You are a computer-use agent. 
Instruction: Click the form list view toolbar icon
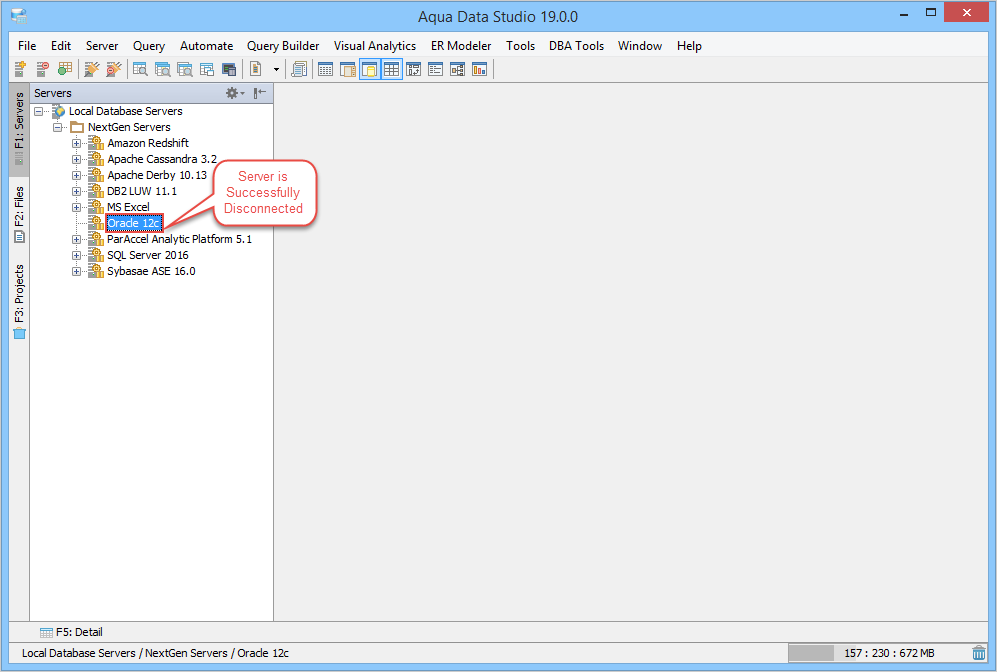[x=436, y=69]
